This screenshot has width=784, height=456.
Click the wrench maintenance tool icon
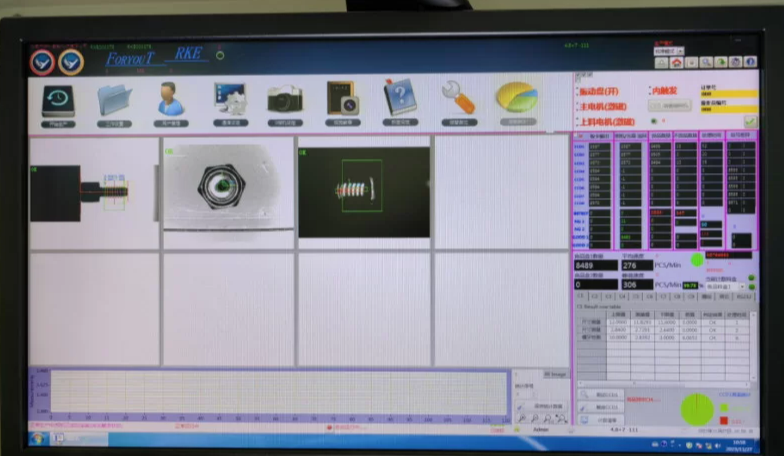pos(458,102)
